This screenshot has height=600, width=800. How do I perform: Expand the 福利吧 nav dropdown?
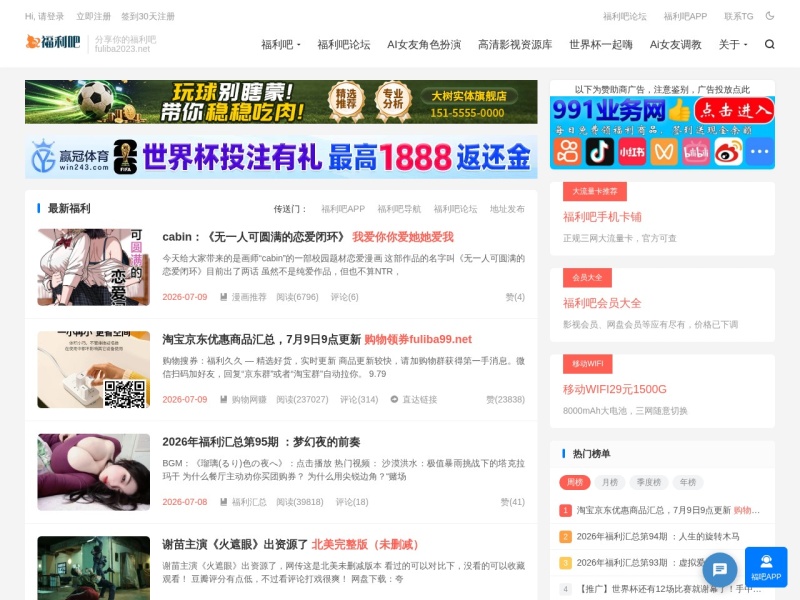pos(281,45)
